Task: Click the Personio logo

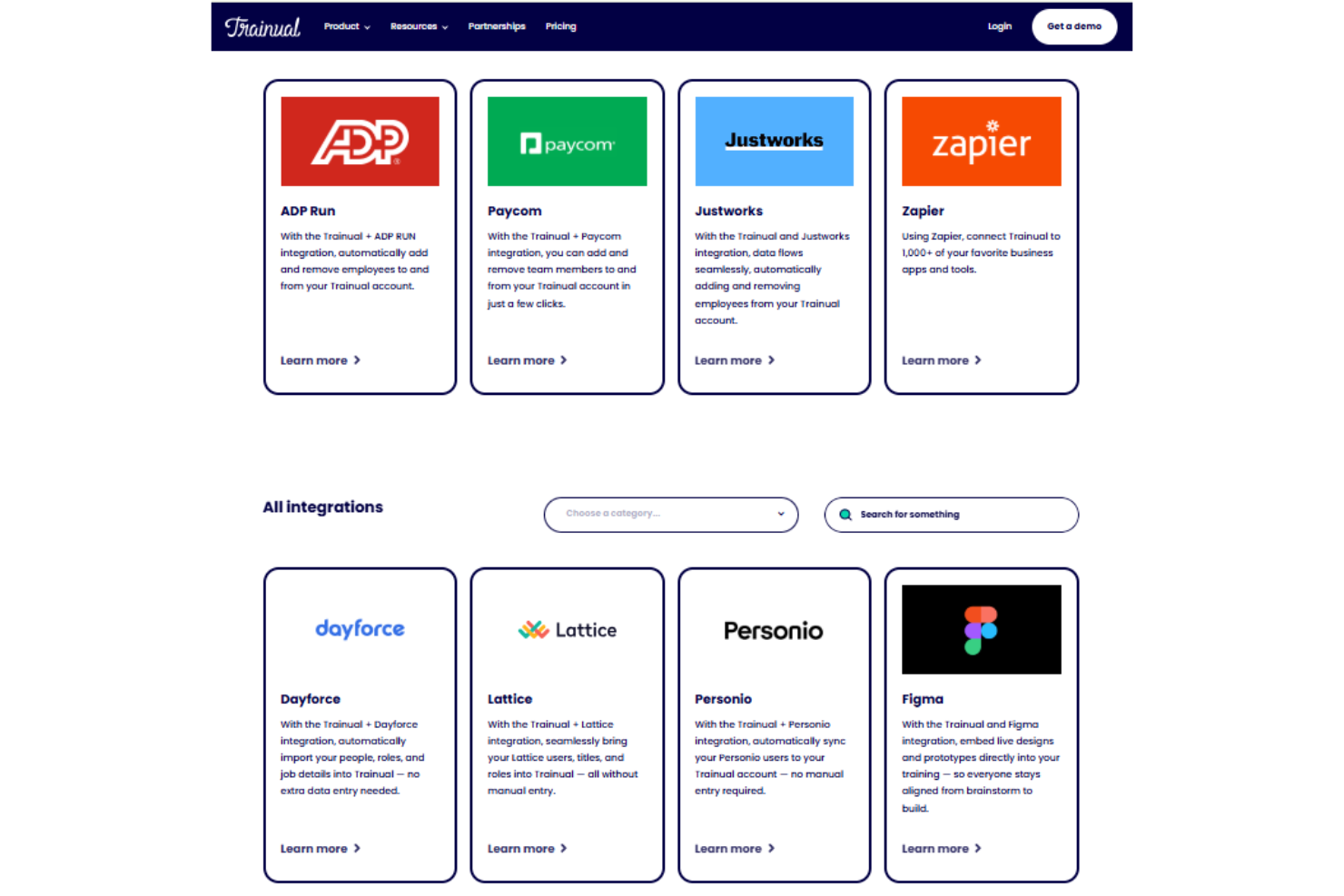Action: [774, 629]
